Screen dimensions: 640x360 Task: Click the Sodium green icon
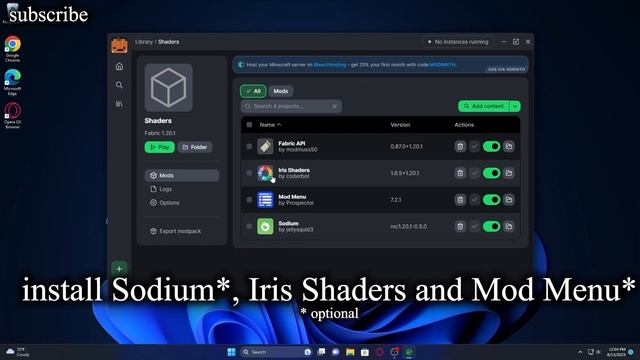tap(265, 226)
